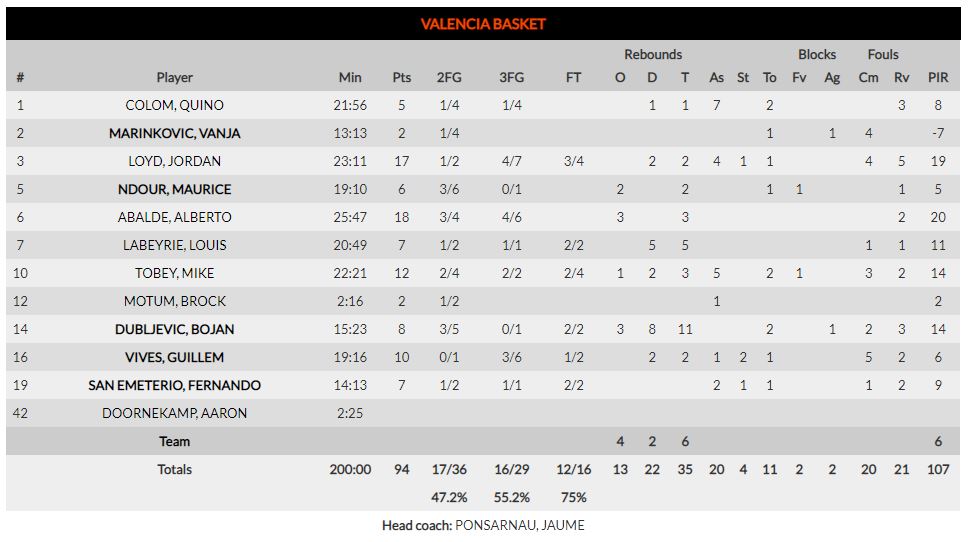Select SAN EMETERIO, FERNANDO player link
Image resolution: width=968 pixels, height=542 pixels.
click(175, 386)
